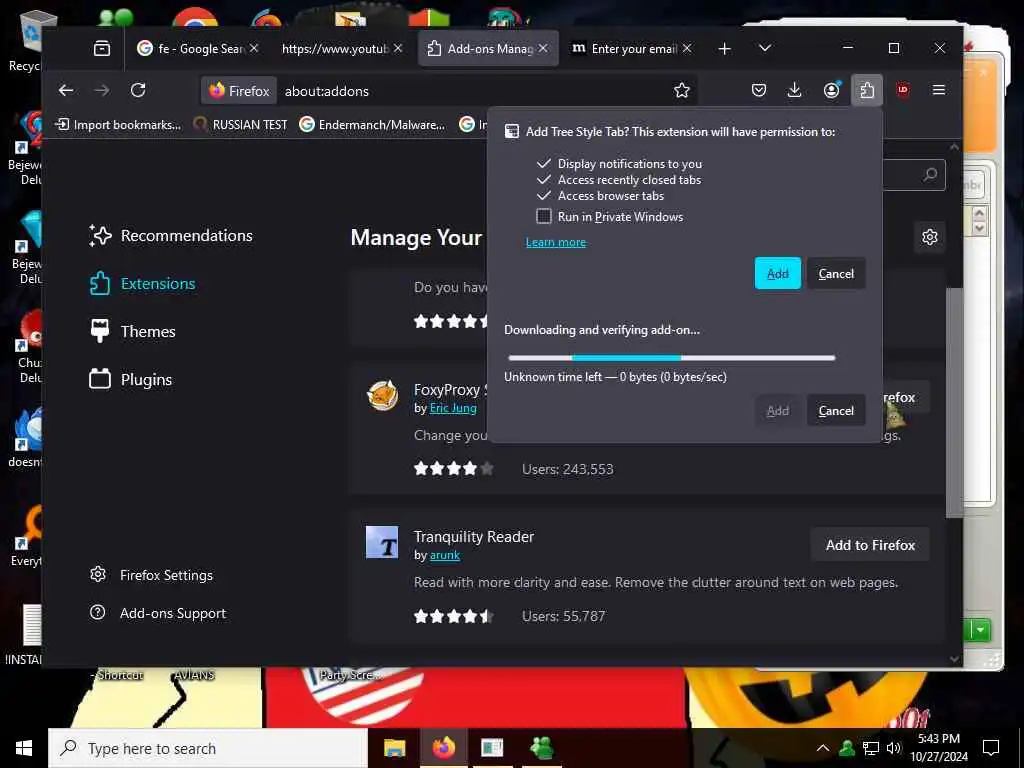This screenshot has height=768, width=1024.
Task: Open the RUSSIAN TEST bookmark
Action: (x=240, y=124)
